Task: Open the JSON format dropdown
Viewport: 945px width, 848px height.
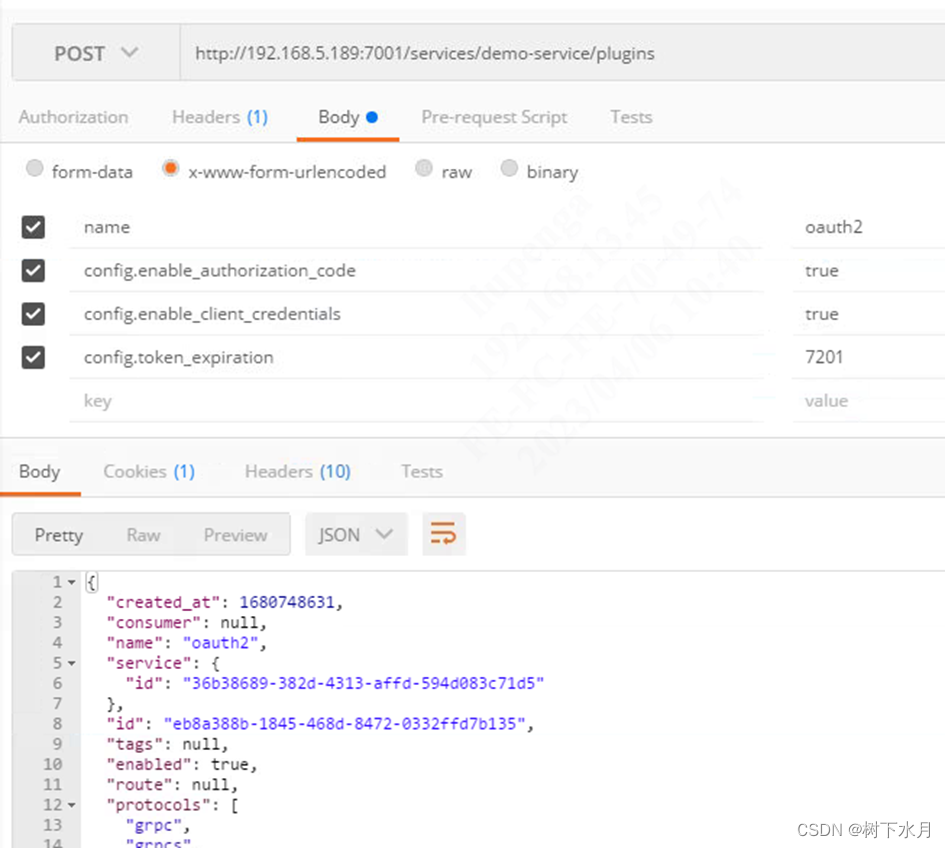Action: [x=356, y=534]
